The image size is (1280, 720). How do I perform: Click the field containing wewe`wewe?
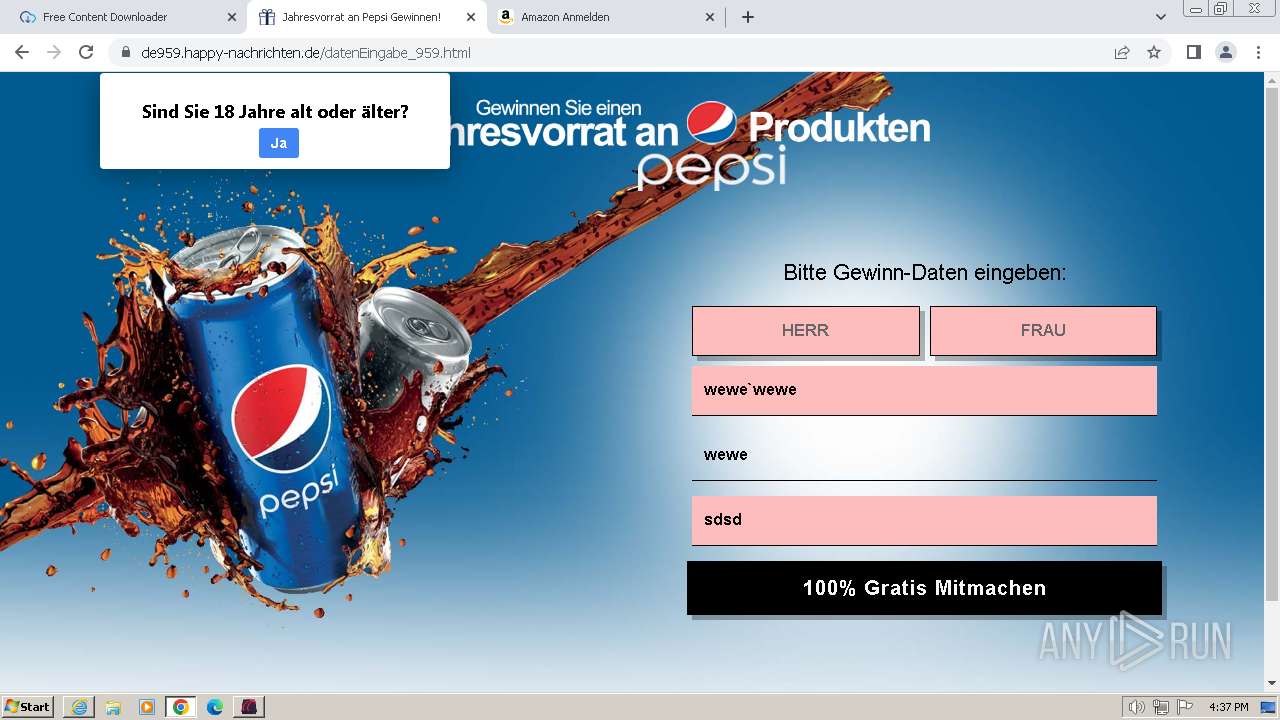pos(924,390)
